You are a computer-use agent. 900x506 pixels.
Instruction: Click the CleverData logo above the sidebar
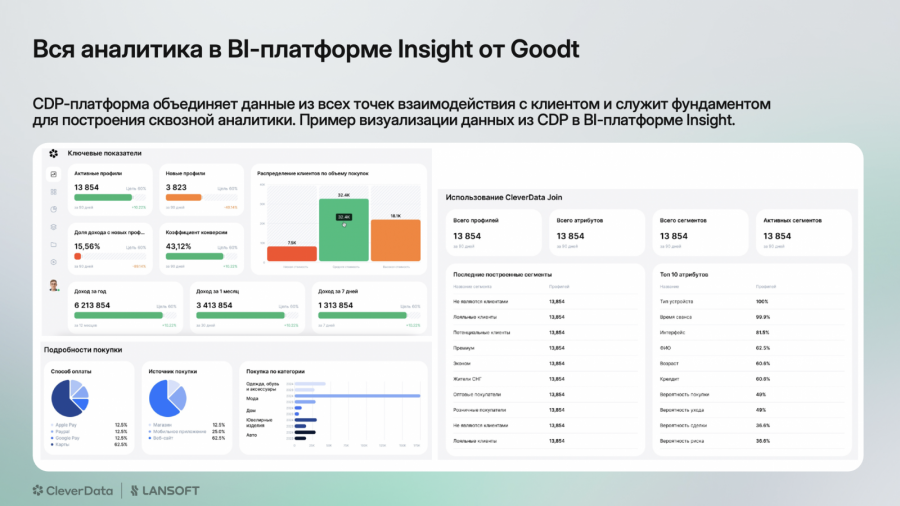[53, 153]
